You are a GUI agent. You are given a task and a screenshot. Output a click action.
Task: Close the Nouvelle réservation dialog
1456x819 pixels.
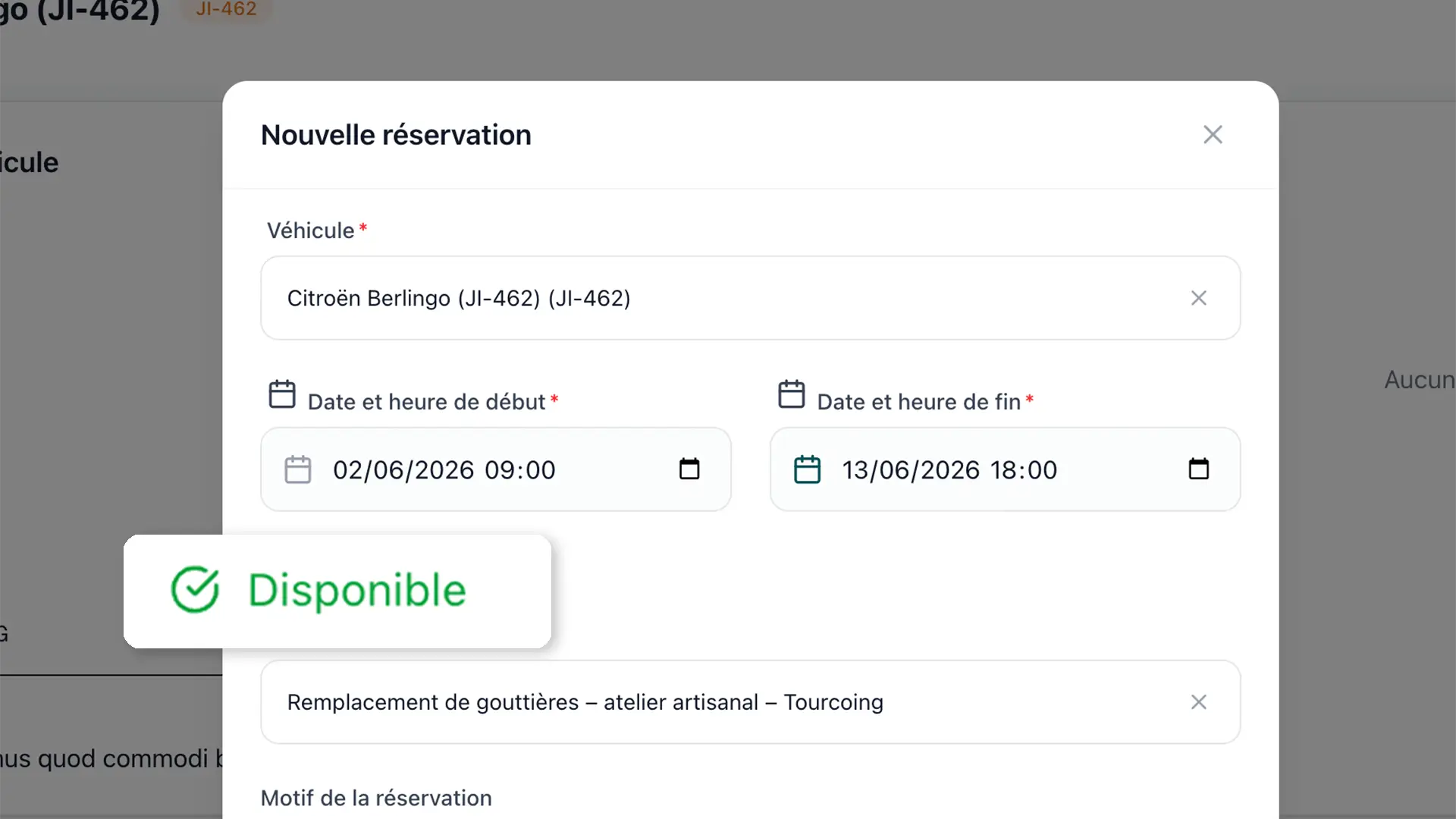click(x=1213, y=135)
